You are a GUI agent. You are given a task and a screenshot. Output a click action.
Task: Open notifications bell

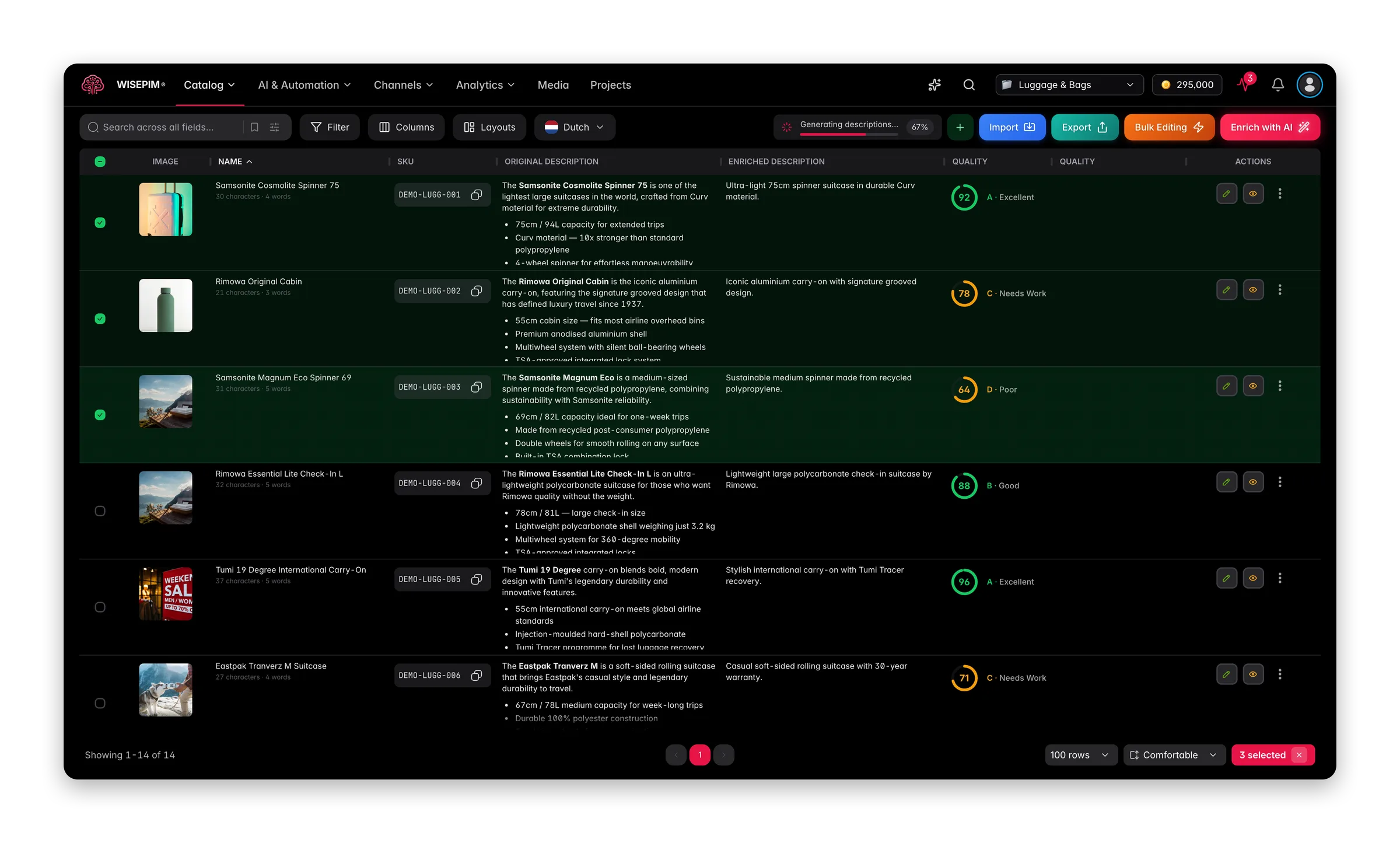(x=1277, y=85)
